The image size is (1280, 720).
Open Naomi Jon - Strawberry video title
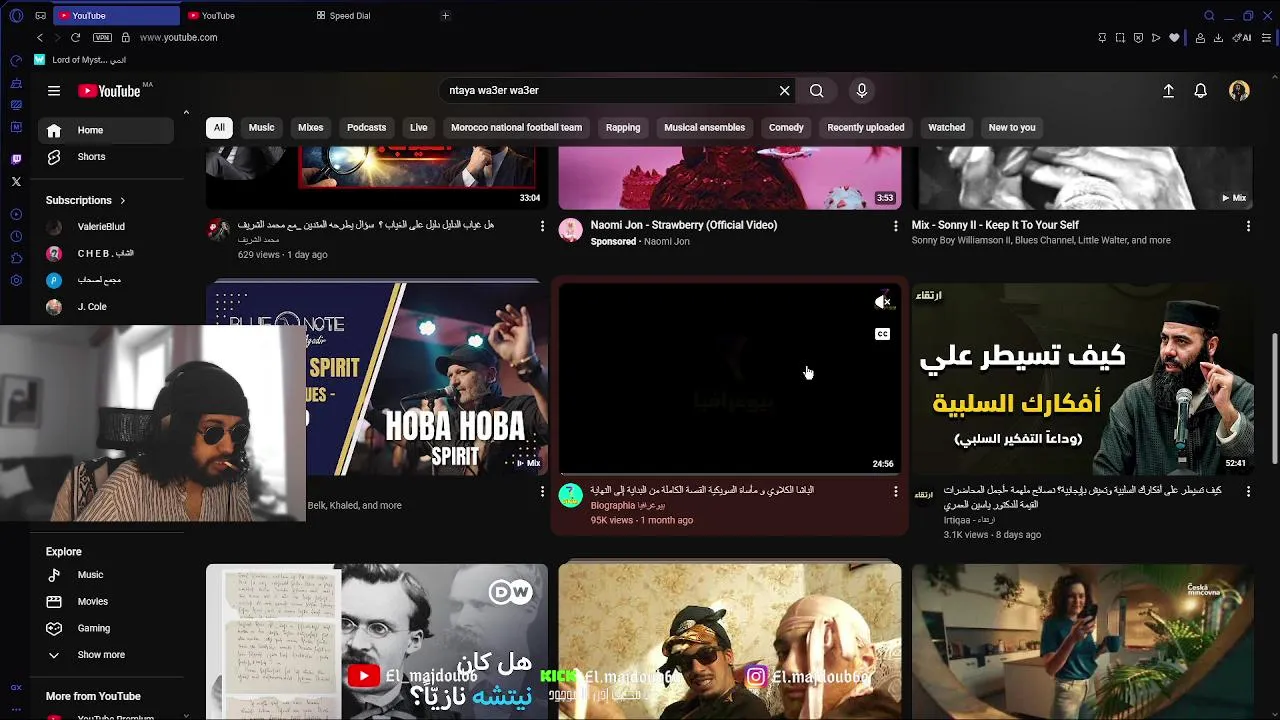tap(683, 225)
